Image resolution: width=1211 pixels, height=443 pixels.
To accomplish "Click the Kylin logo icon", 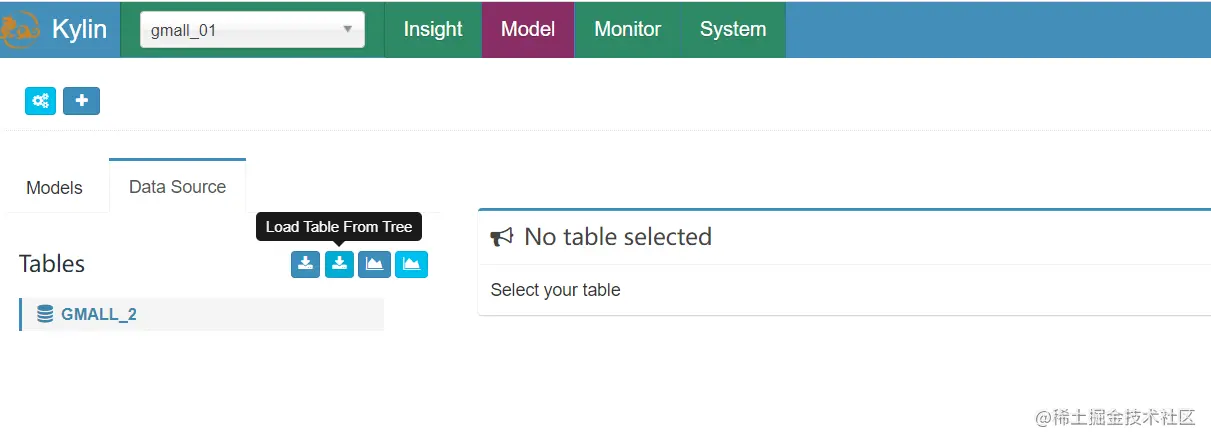I will (x=18, y=30).
